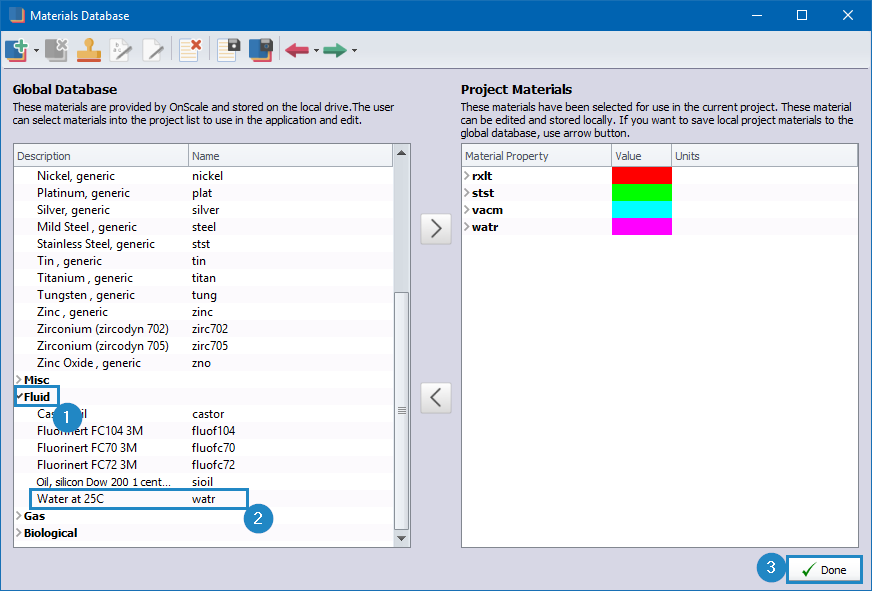The width and height of the screenshot is (872, 591).
Task: Click the Done button
Action: [x=824, y=570]
